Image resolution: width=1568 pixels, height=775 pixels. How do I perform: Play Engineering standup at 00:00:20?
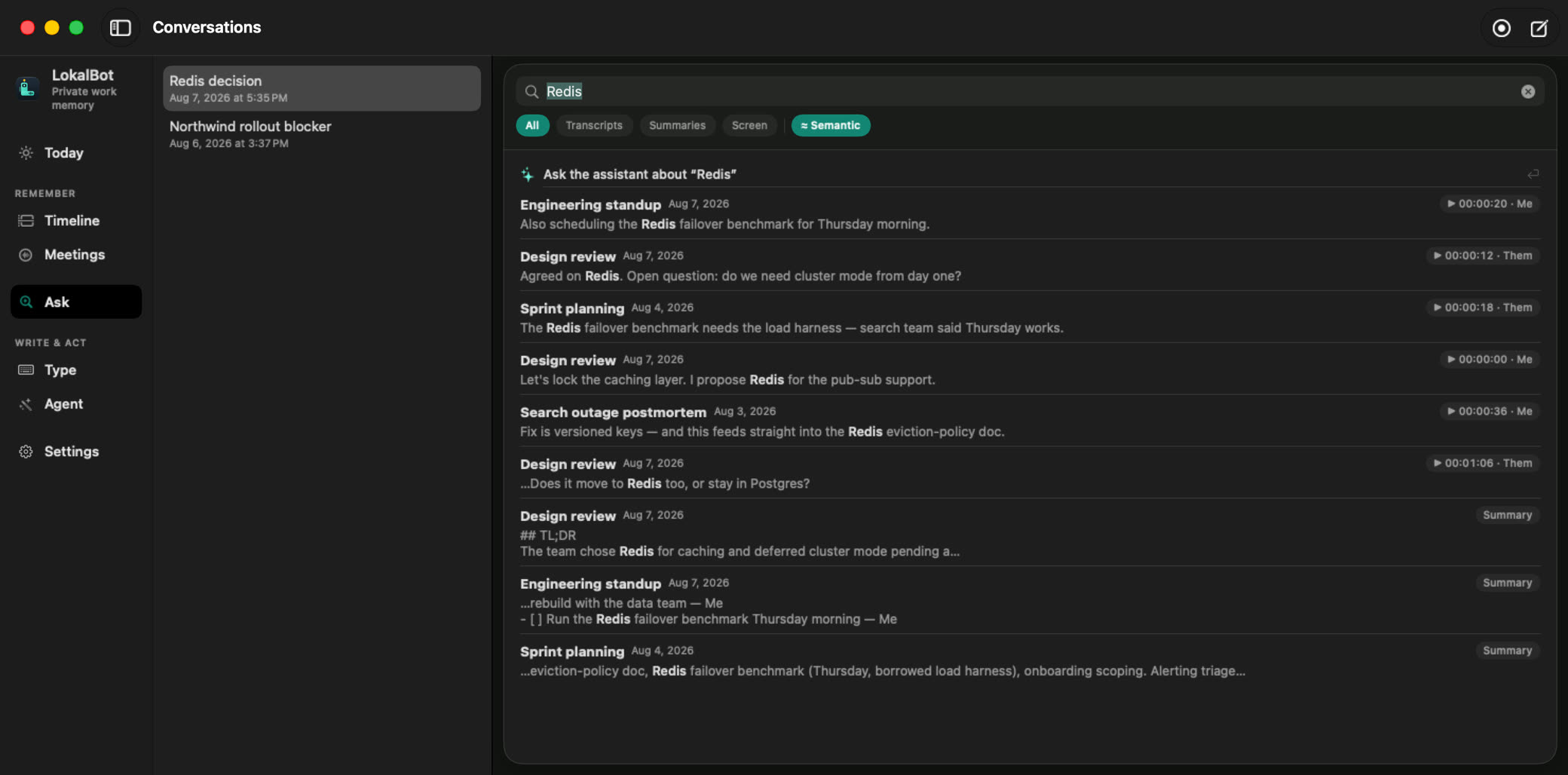(1489, 204)
